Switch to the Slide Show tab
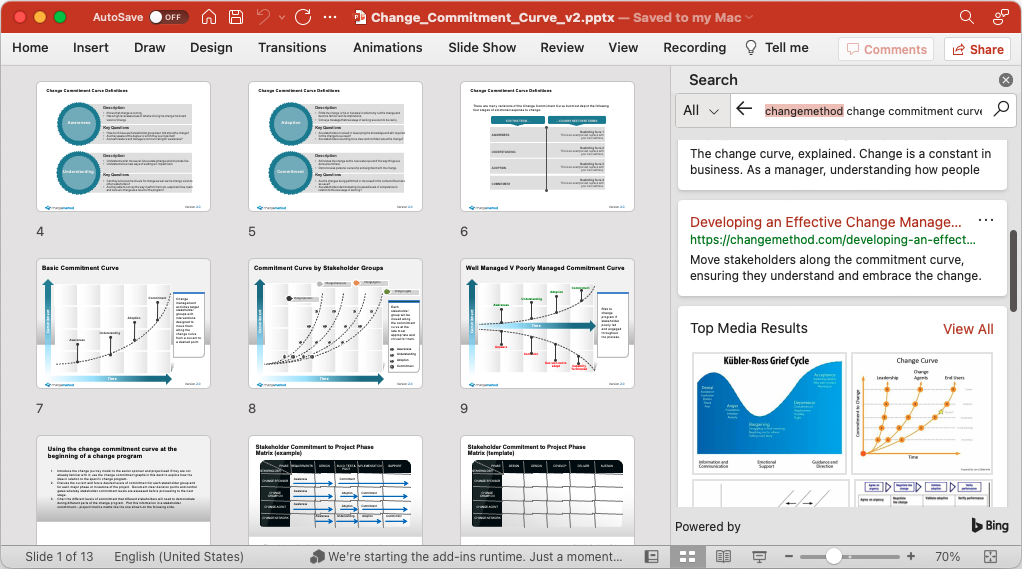The height and width of the screenshot is (569, 1022). (x=482, y=47)
